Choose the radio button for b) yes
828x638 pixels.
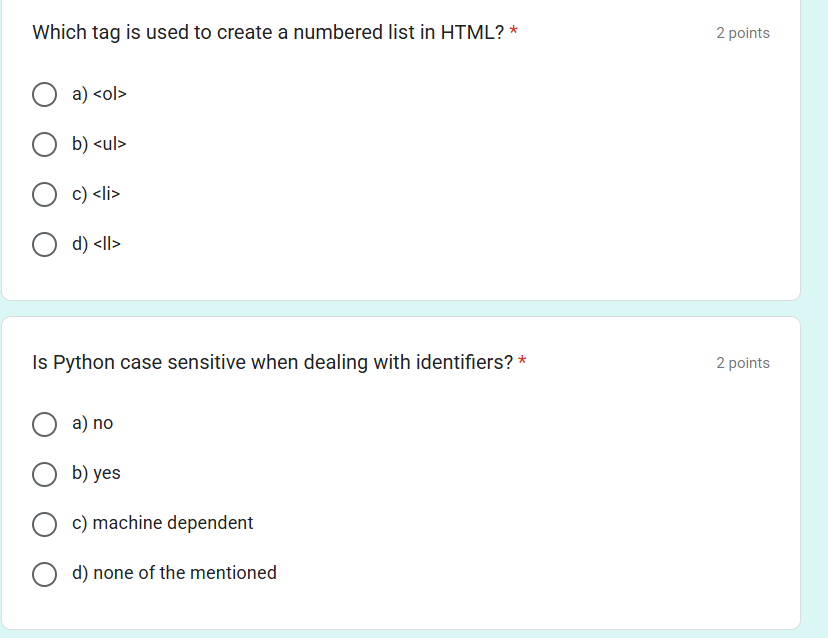pos(44,474)
